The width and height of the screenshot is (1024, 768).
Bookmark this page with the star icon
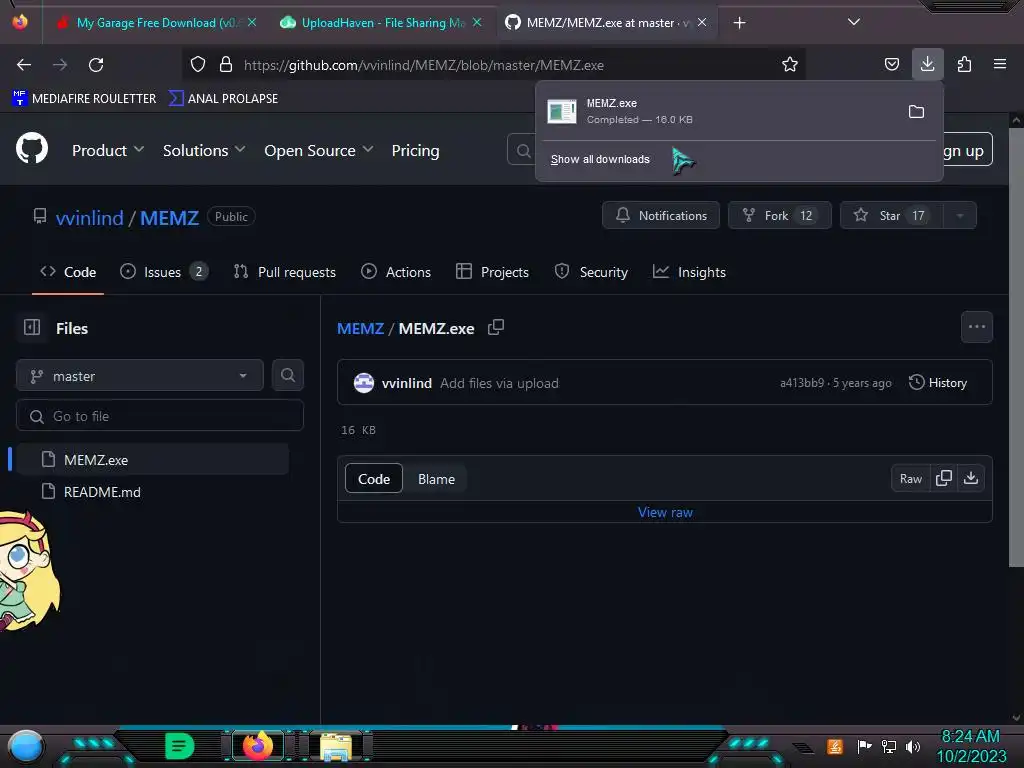(790, 64)
